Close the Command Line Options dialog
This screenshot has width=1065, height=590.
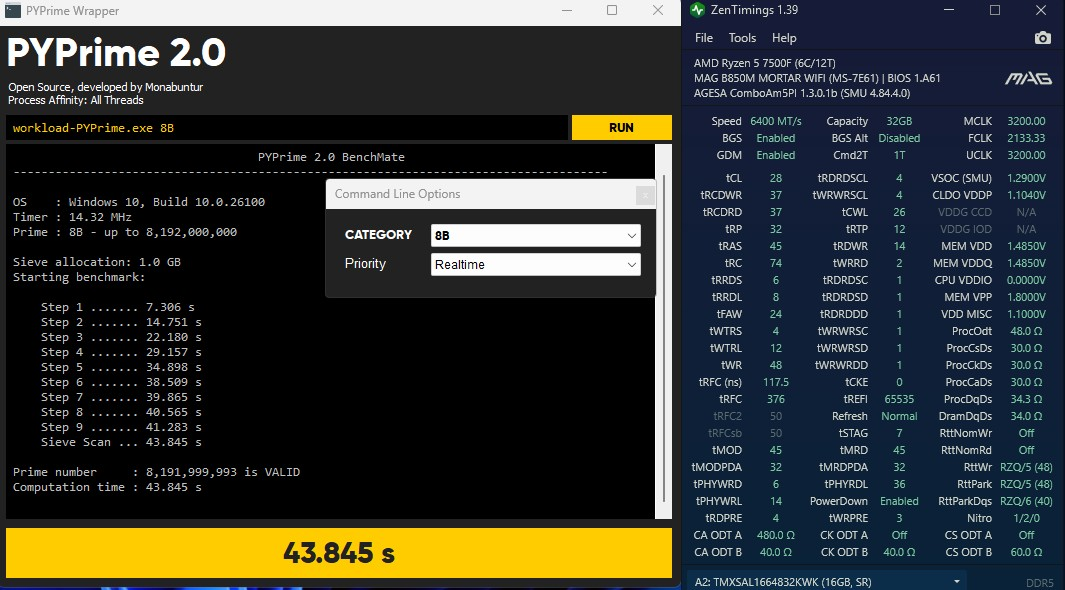pyautogui.click(x=645, y=196)
